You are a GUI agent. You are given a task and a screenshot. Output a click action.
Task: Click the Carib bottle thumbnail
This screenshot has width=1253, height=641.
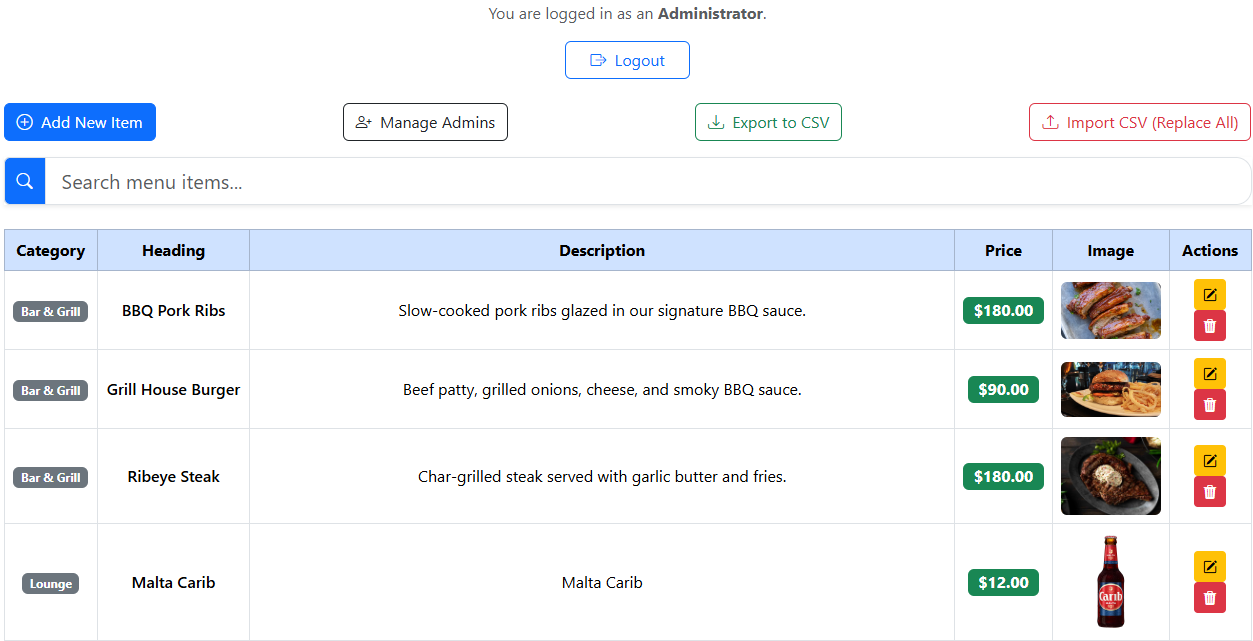pyautogui.click(x=1110, y=581)
